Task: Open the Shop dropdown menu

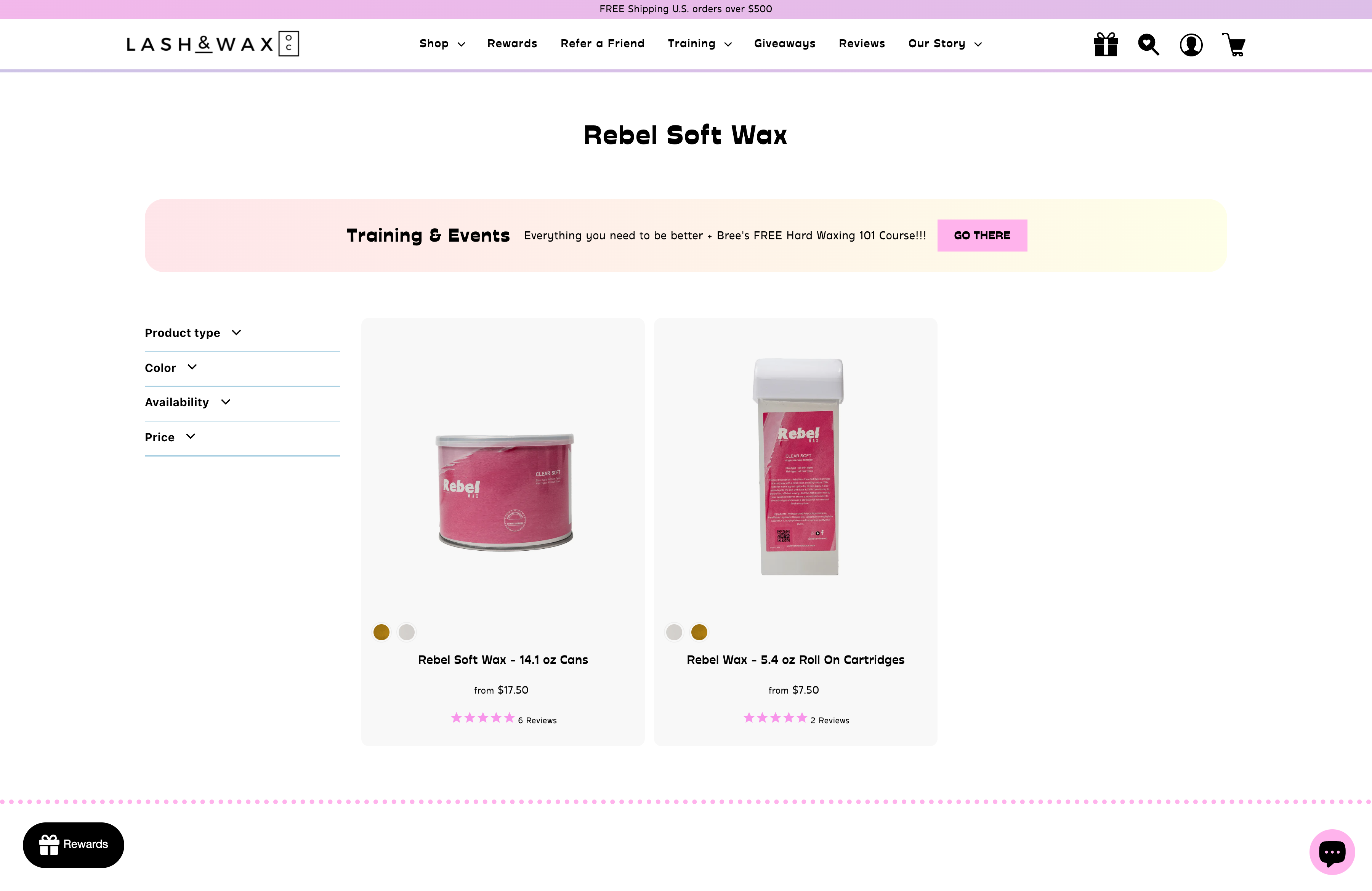Action: pyautogui.click(x=442, y=44)
